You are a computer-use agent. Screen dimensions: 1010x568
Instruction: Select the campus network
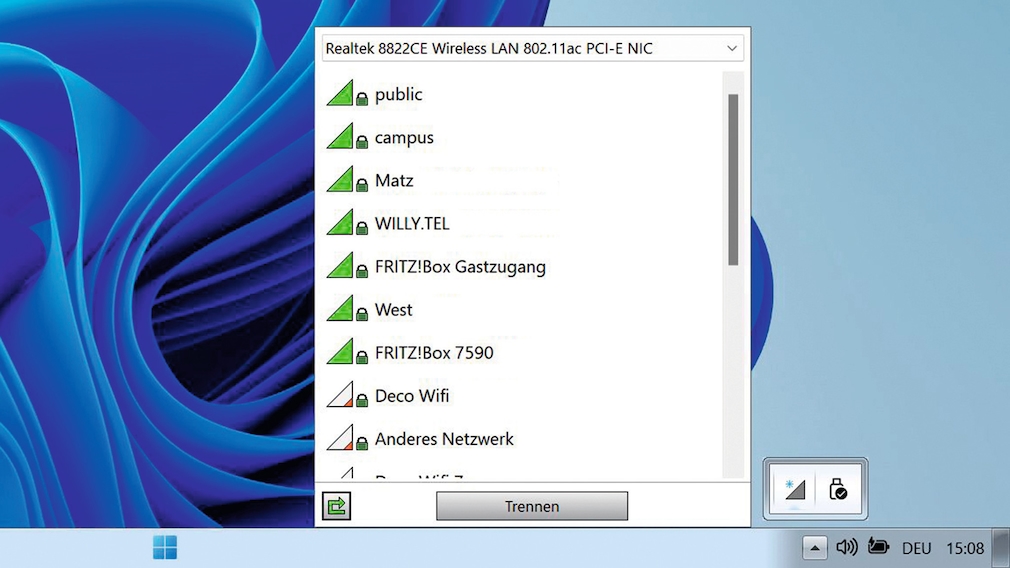tap(404, 138)
